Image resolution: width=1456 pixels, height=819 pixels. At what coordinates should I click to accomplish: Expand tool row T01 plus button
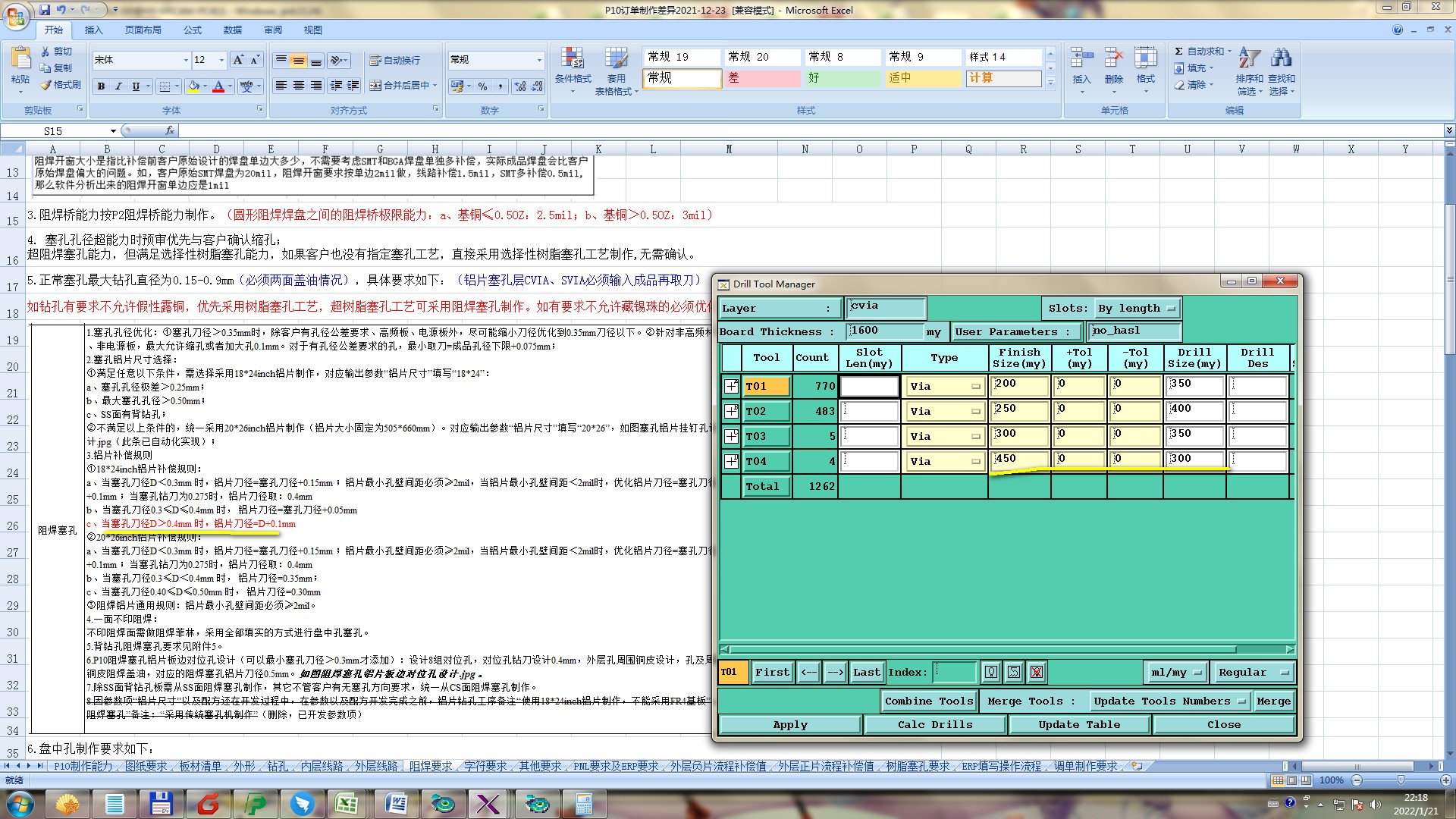(731, 386)
